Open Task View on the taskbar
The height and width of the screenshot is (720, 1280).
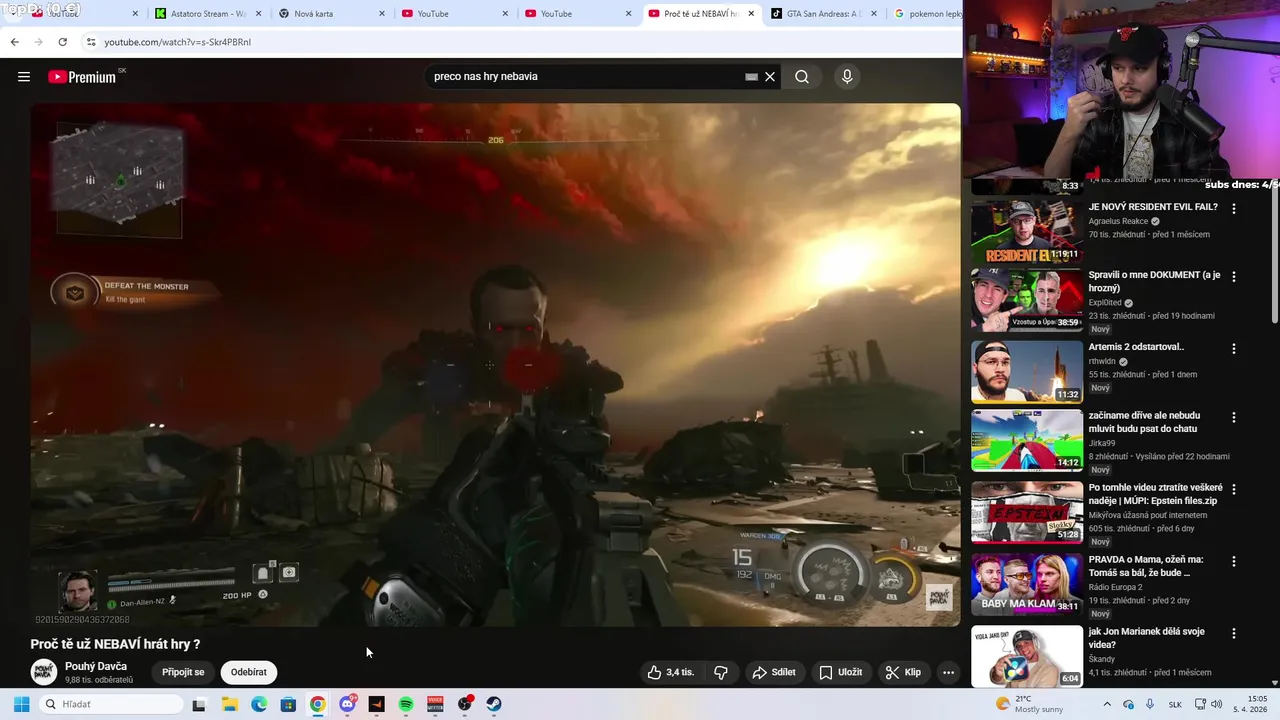click(199, 704)
